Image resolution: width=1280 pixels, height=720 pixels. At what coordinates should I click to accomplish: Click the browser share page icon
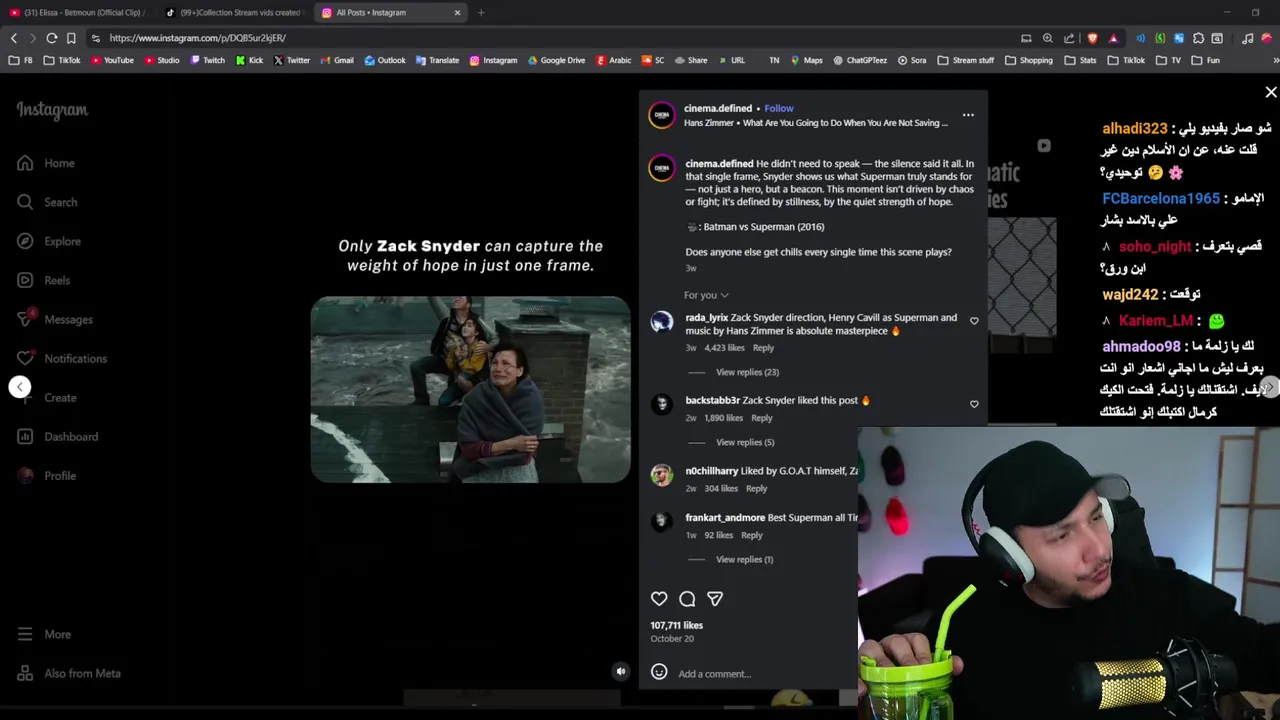click(x=1069, y=38)
